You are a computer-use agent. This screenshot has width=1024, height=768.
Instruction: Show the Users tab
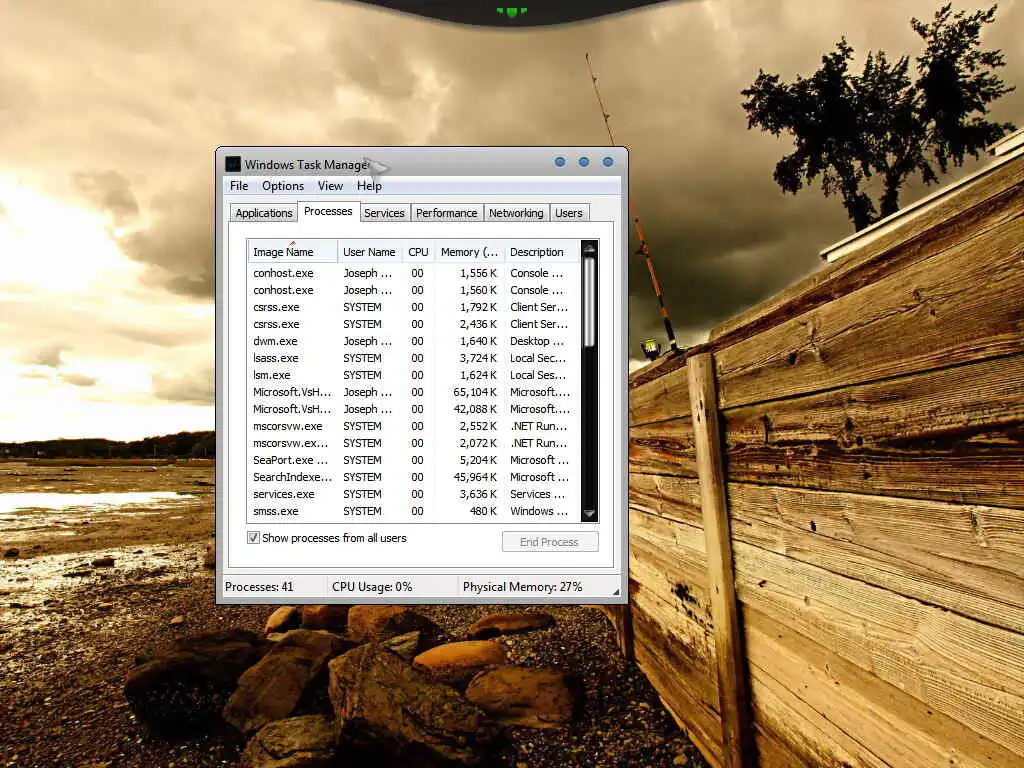569,213
